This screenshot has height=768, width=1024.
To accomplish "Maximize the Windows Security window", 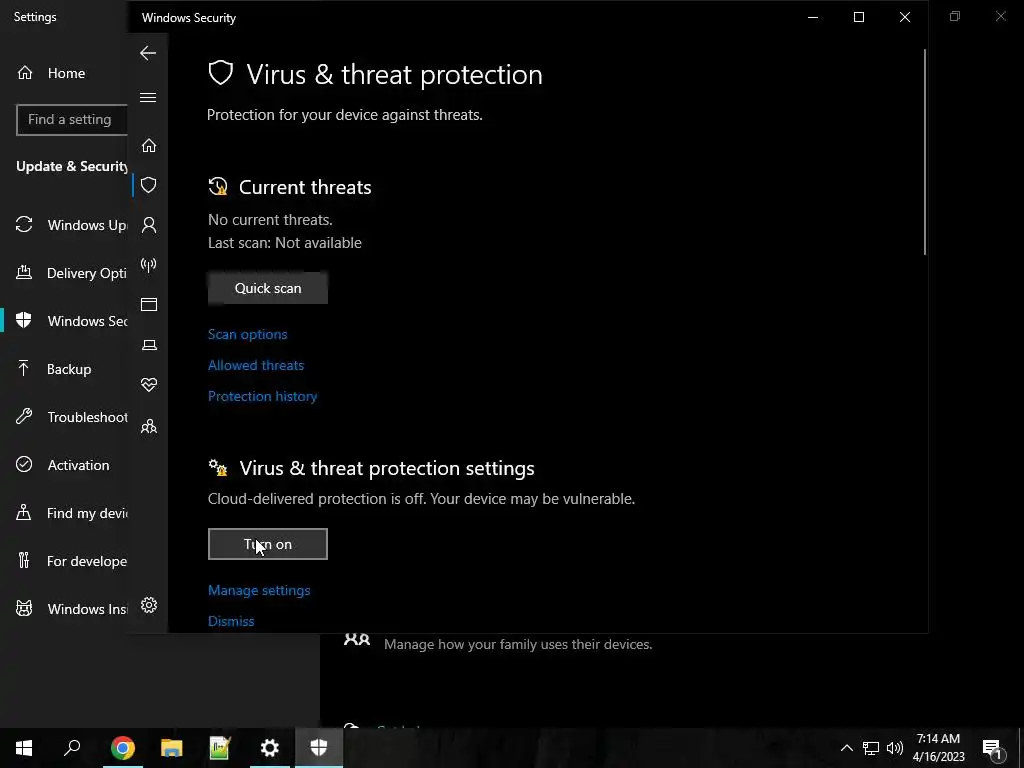I will tap(859, 18).
